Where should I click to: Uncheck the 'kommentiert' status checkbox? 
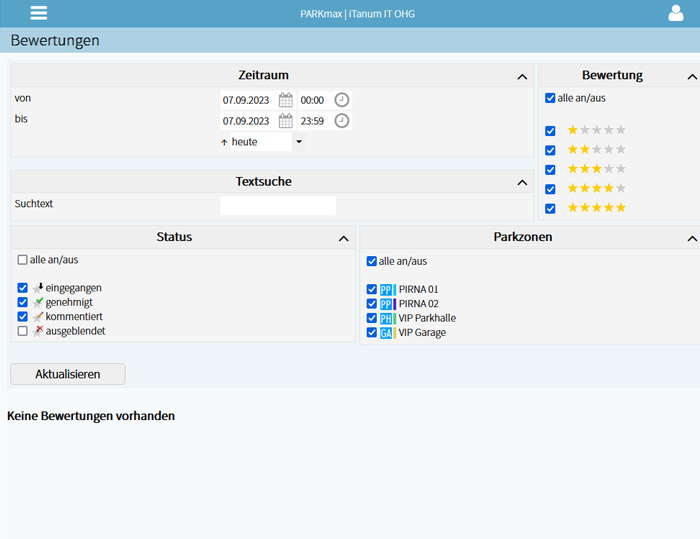coord(22,316)
